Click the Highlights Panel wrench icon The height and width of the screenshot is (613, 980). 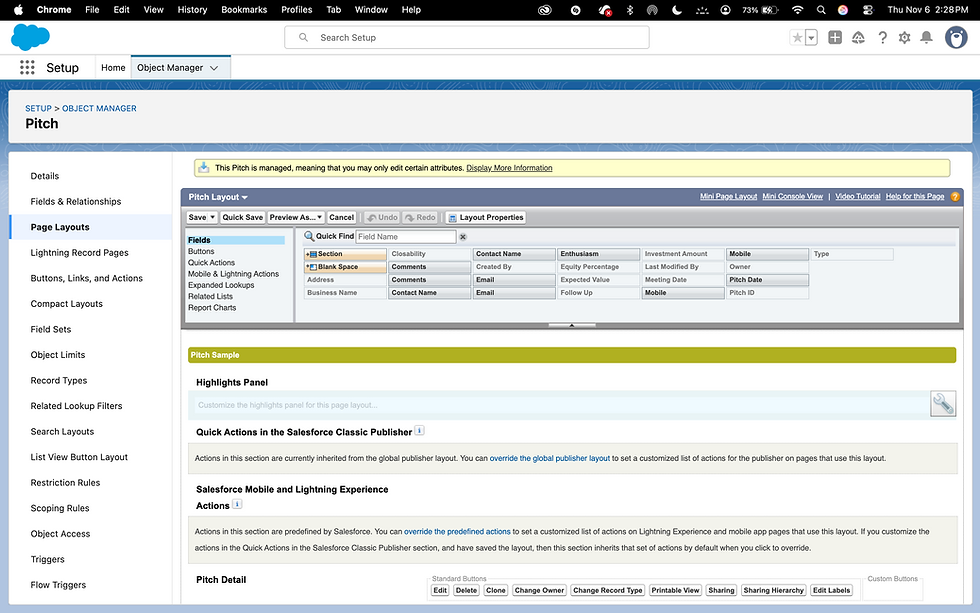tap(942, 404)
